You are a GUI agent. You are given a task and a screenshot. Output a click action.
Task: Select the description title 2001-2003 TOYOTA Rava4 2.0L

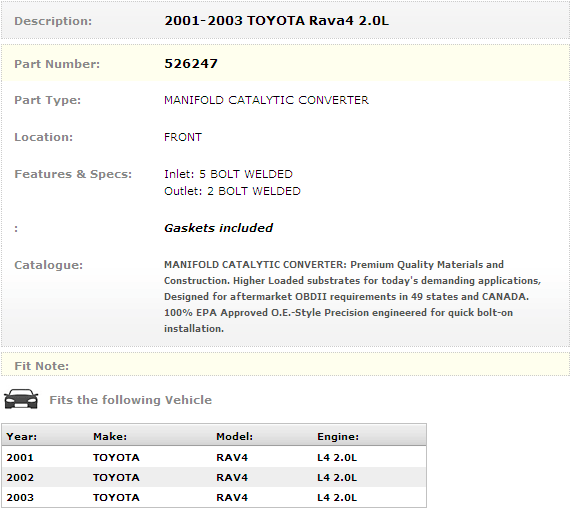coord(277,21)
